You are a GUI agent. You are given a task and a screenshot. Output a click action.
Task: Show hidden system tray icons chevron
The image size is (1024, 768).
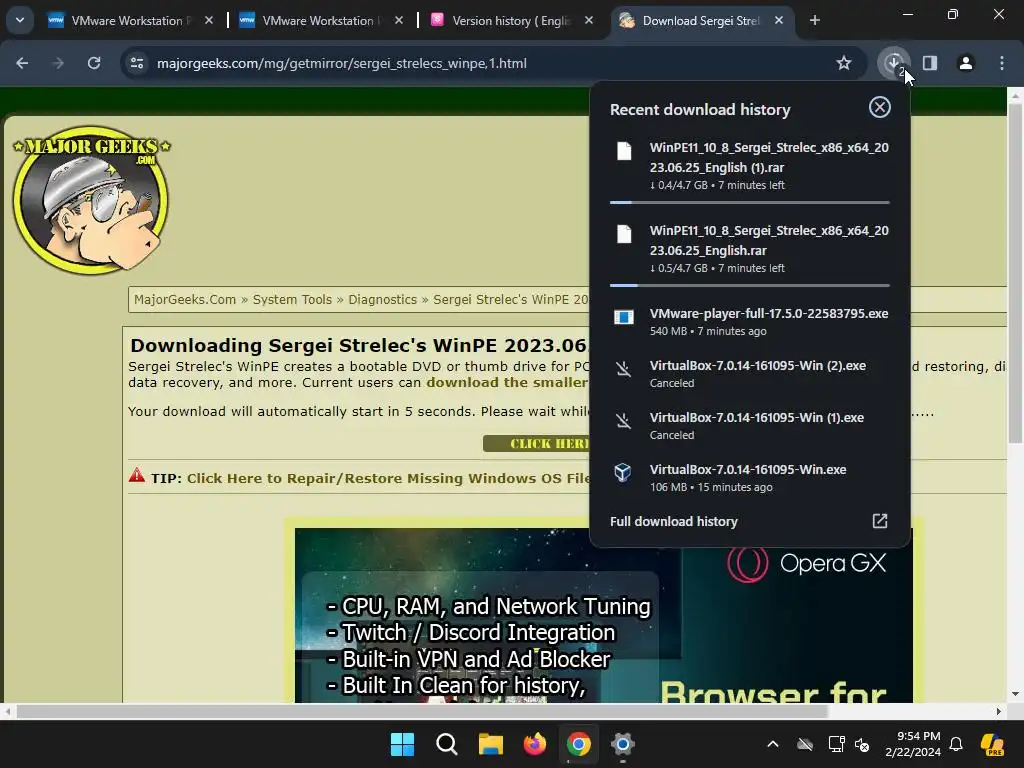pyautogui.click(x=773, y=744)
